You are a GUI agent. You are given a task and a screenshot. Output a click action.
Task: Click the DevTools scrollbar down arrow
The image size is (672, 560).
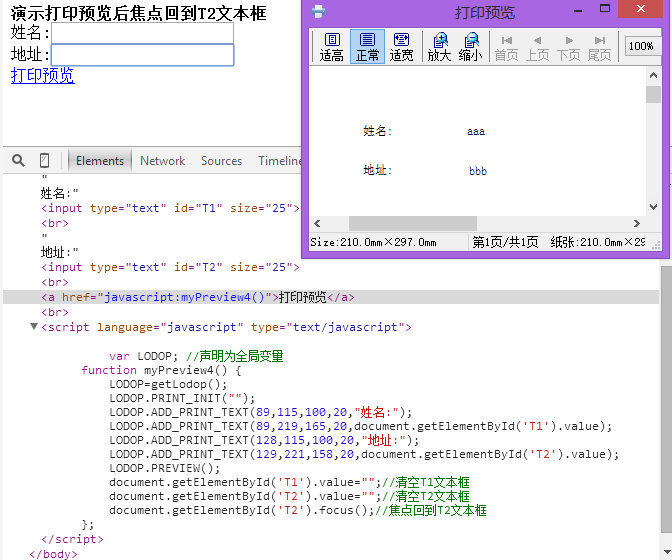(666, 552)
